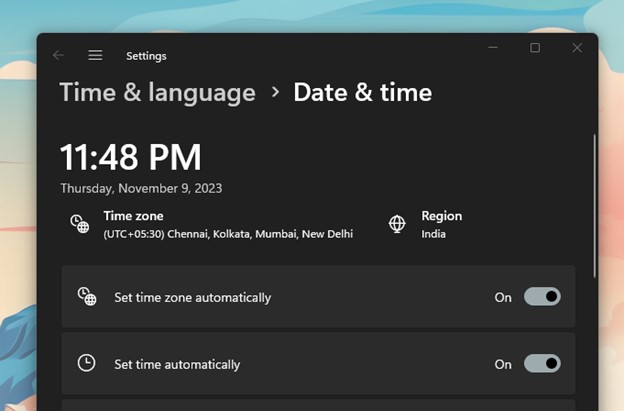624x411 pixels.
Task: Maximize the Settings window
Action: pos(535,47)
